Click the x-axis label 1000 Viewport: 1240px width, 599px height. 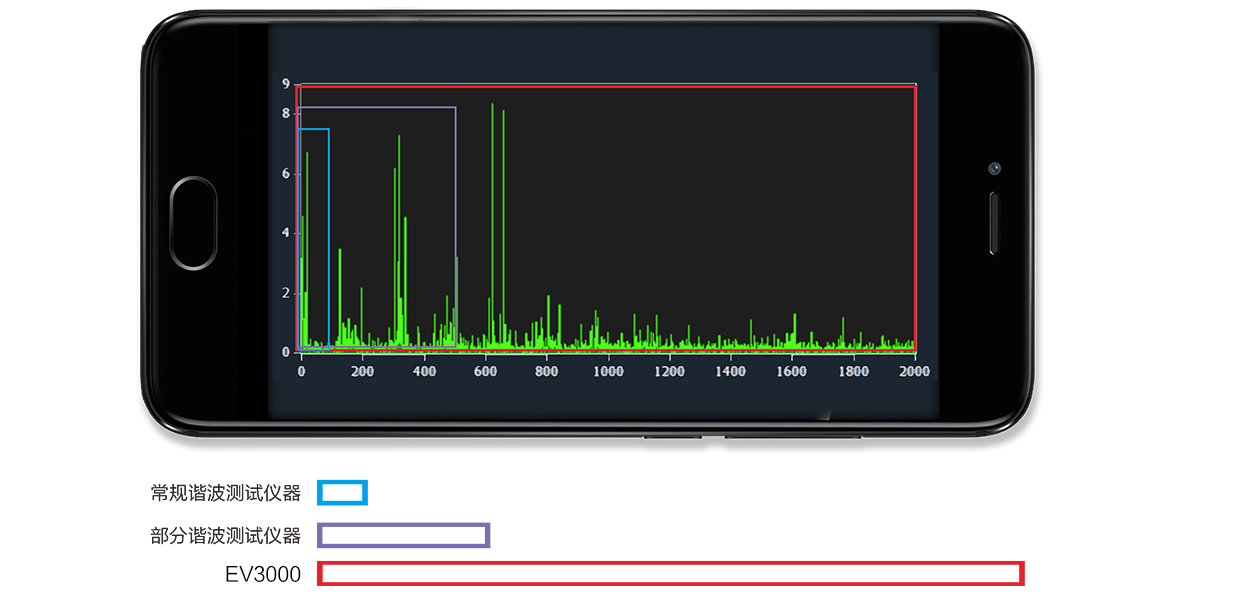point(608,371)
